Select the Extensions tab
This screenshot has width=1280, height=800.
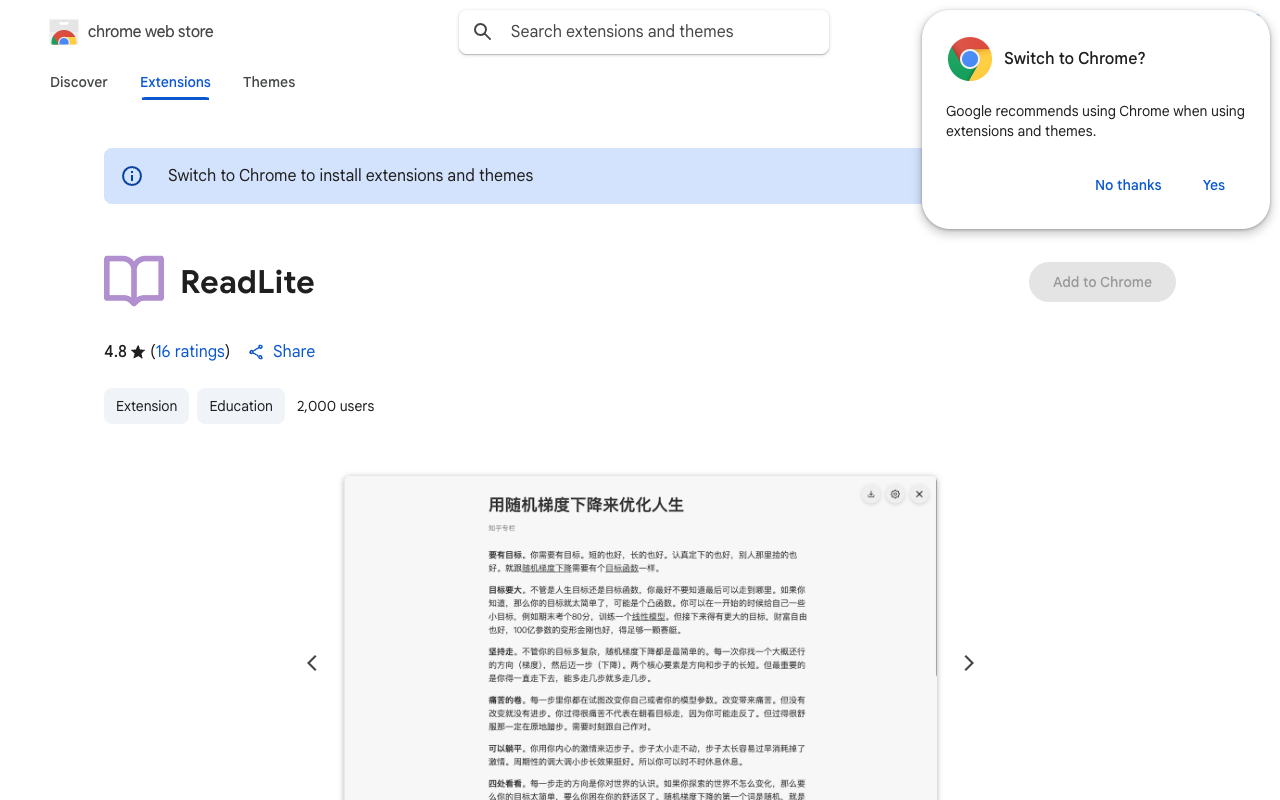coord(175,82)
